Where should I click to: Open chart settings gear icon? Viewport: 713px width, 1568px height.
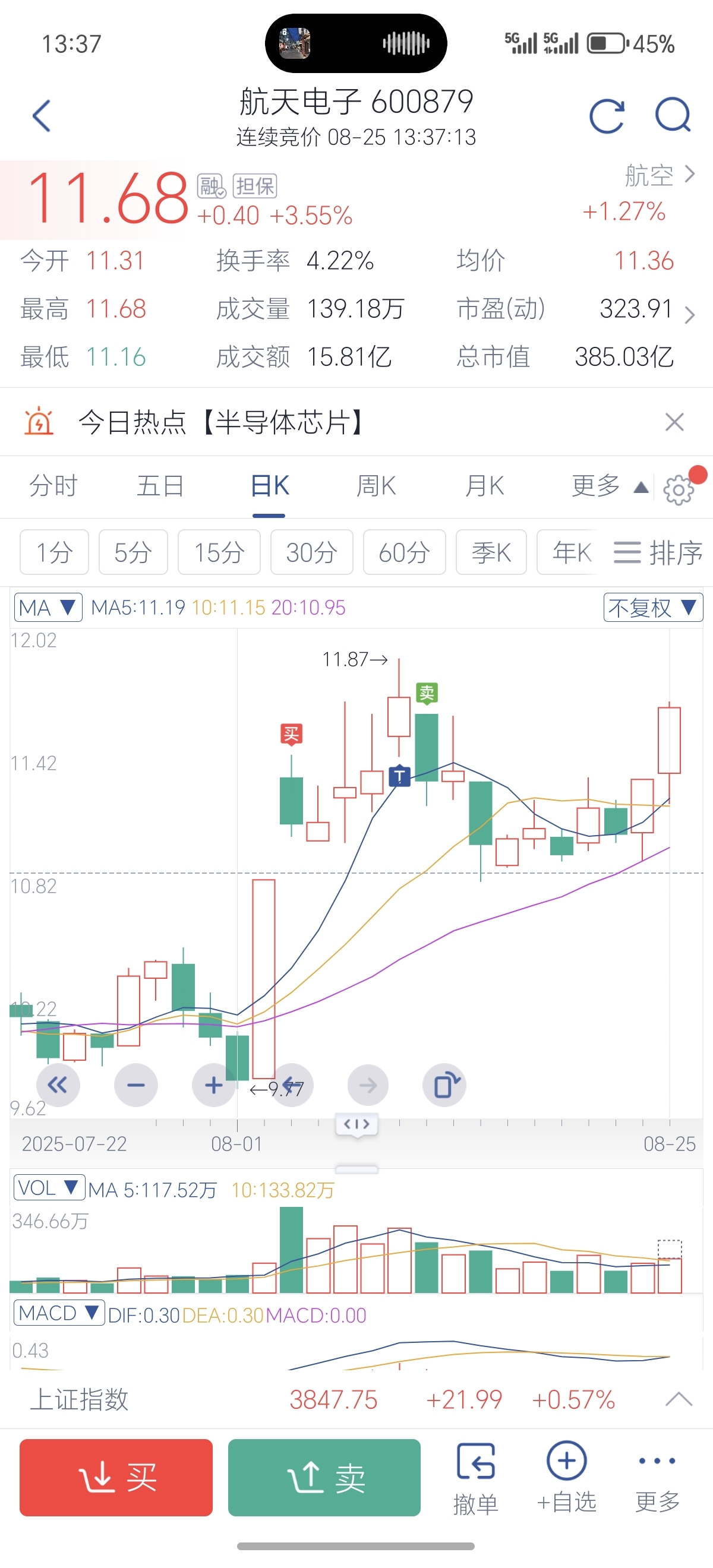click(679, 489)
